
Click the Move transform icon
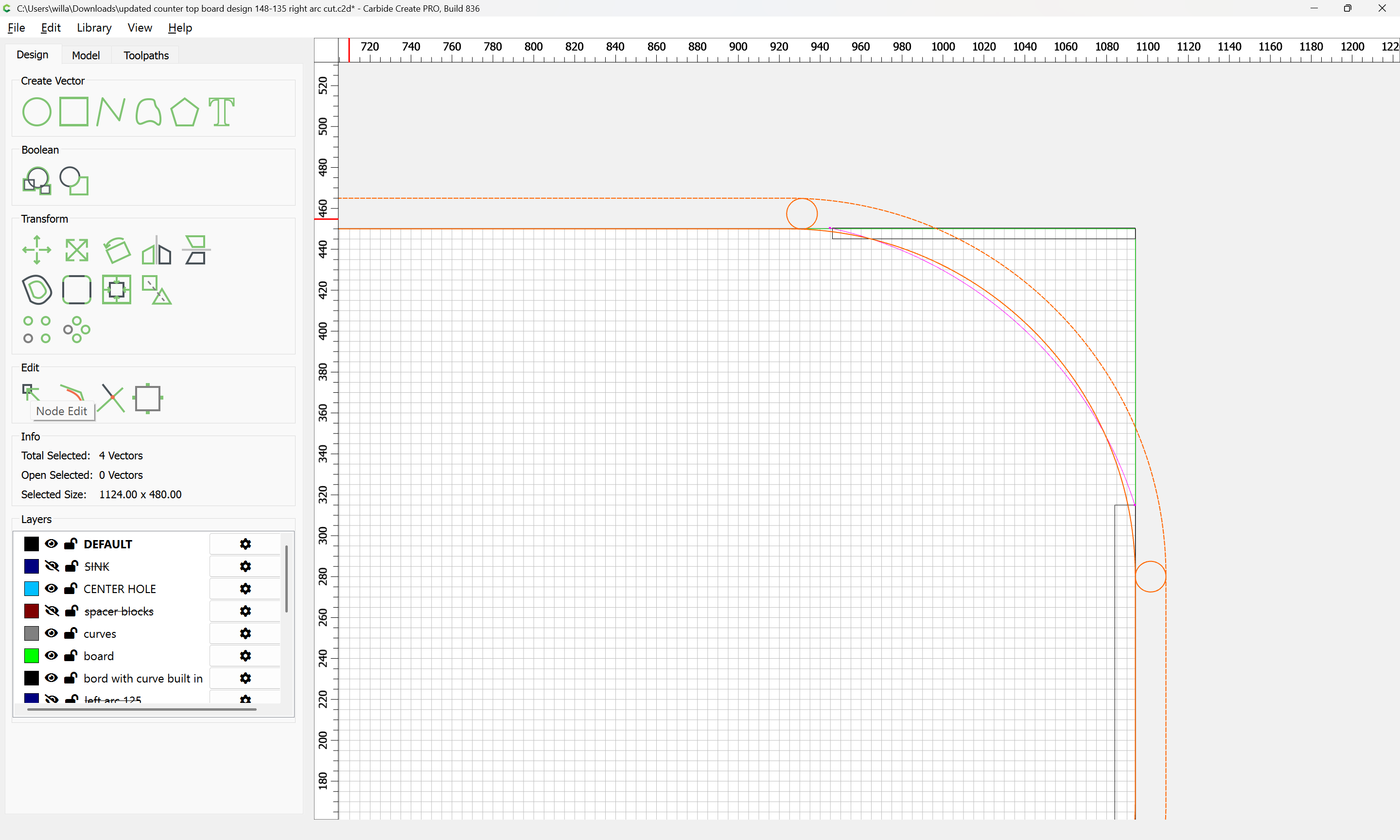pyautogui.click(x=36, y=250)
